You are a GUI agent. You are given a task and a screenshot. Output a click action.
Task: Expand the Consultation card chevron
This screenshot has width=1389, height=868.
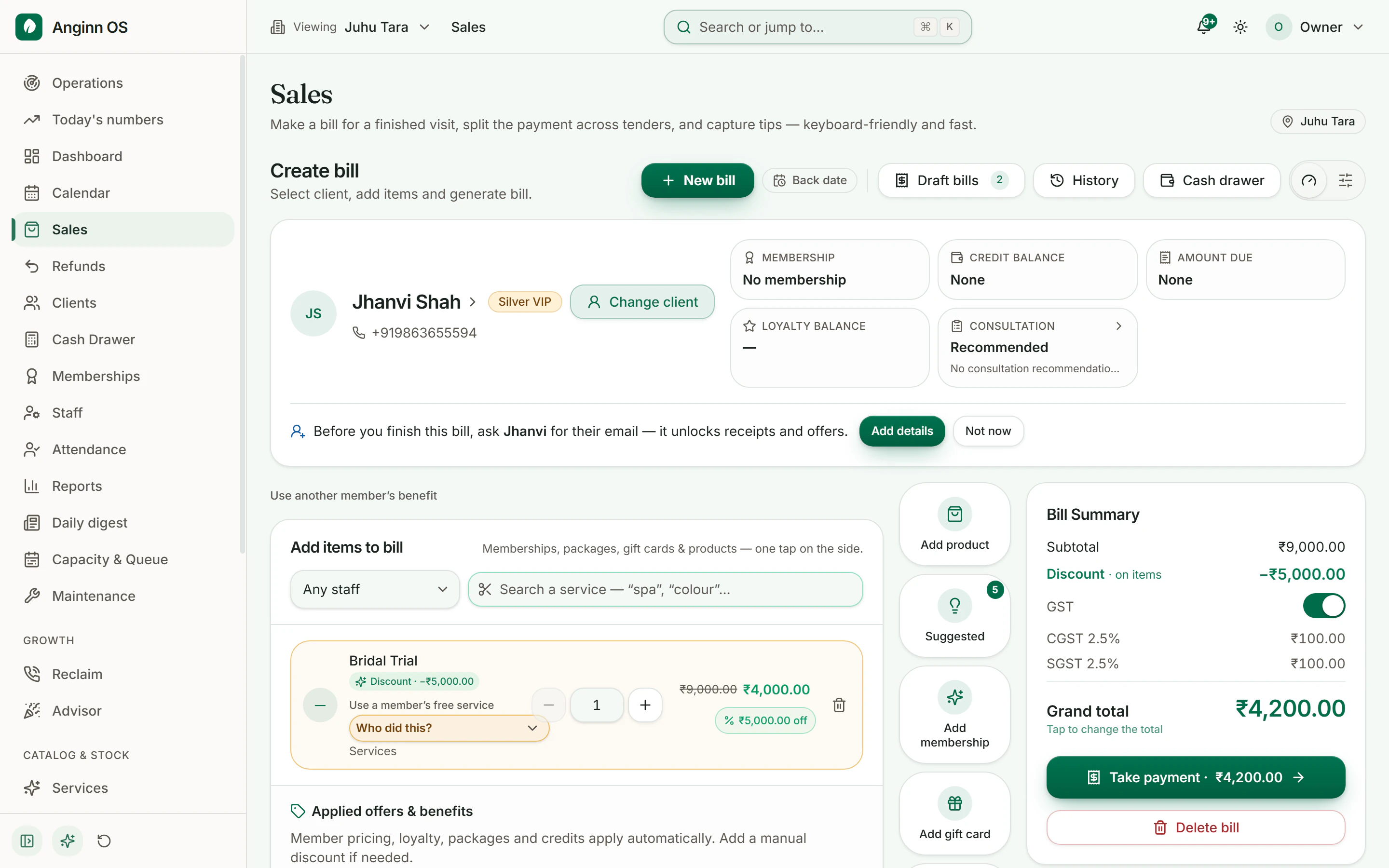(x=1118, y=326)
